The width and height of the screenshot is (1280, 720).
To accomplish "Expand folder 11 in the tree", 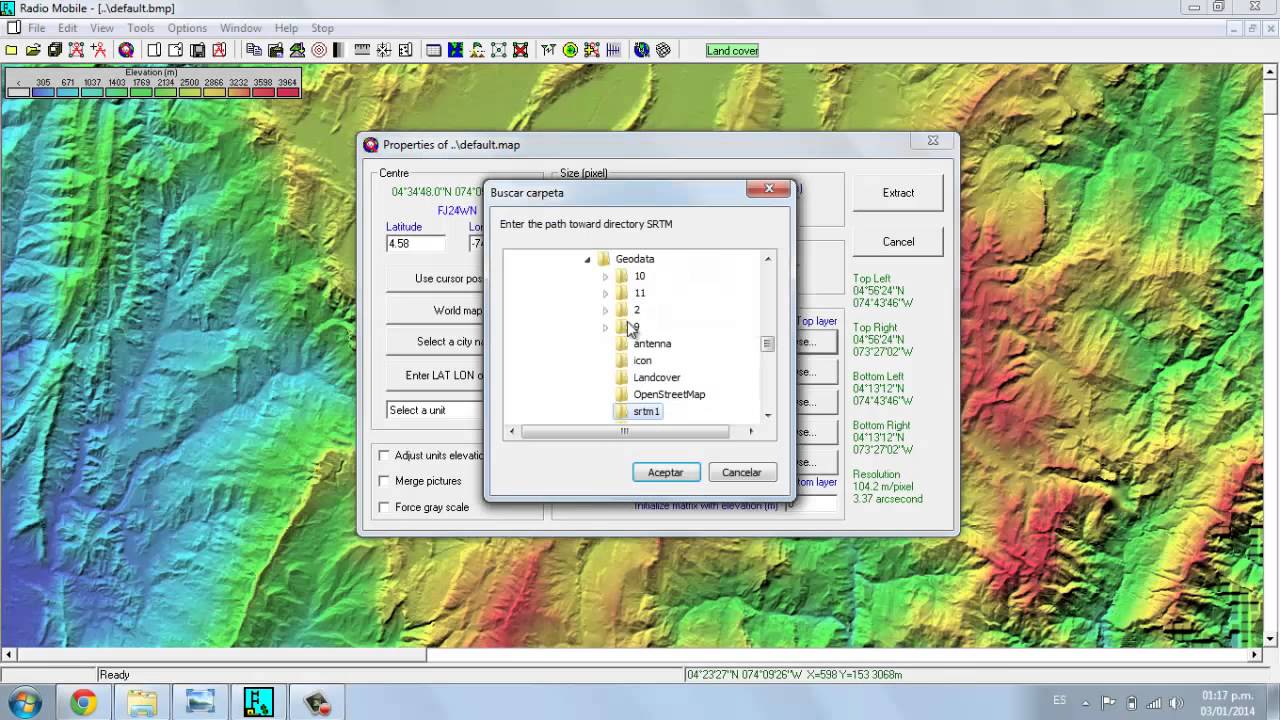I will click(x=605, y=293).
